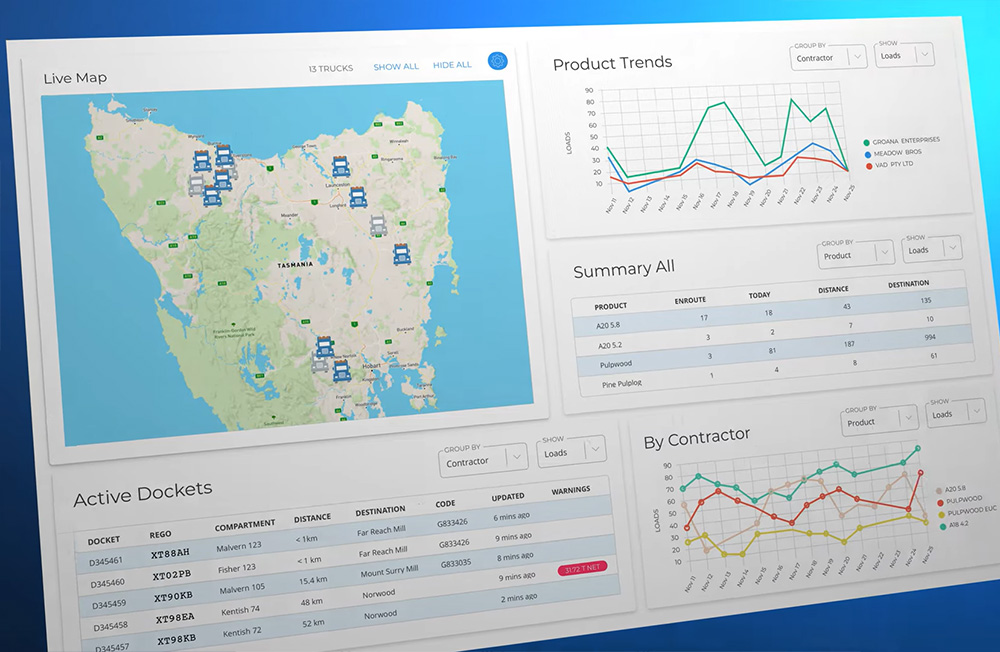
Task: Click Show All trucks link
Action: 396,66
